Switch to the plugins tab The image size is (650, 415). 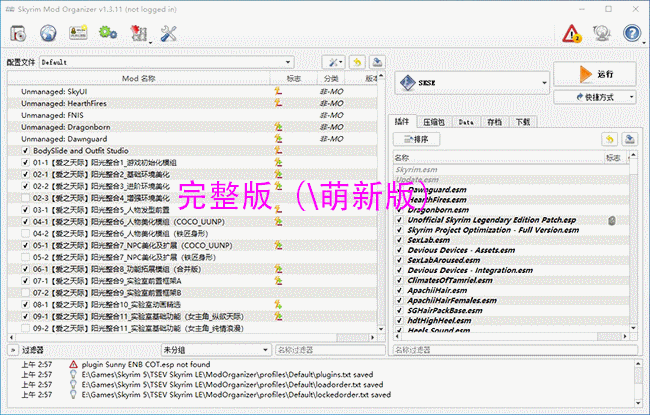click(x=402, y=121)
